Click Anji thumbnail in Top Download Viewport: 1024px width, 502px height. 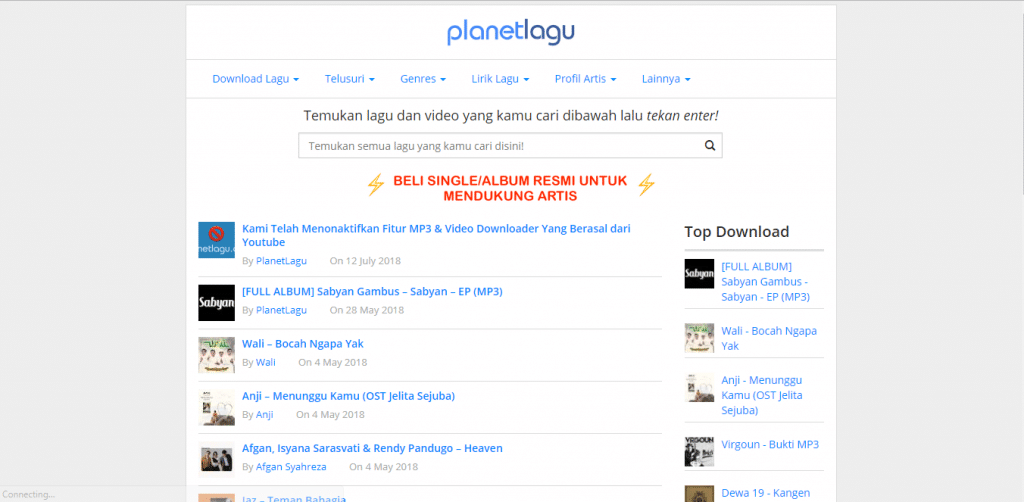(x=699, y=387)
